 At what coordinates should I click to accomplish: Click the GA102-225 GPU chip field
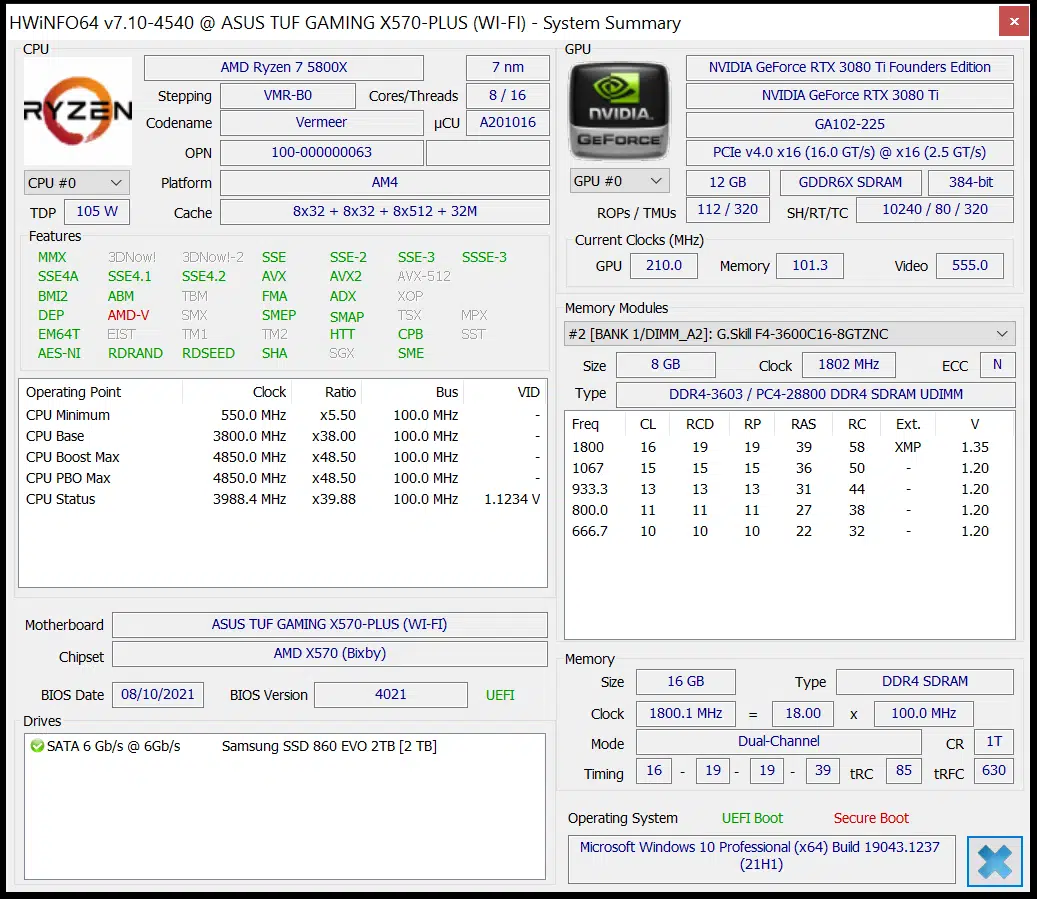tap(849, 124)
